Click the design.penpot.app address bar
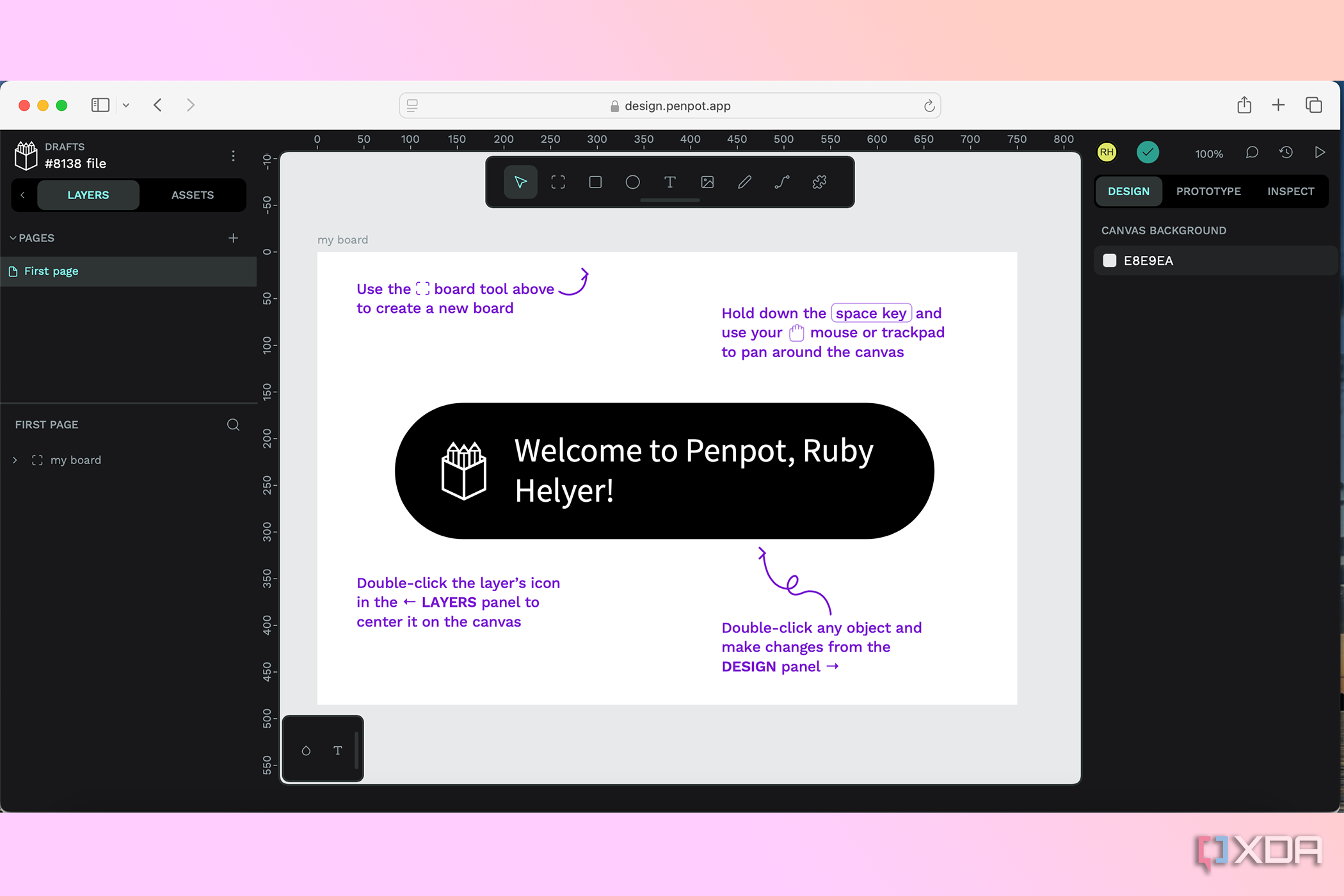Viewport: 1344px width, 896px height. point(670,106)
